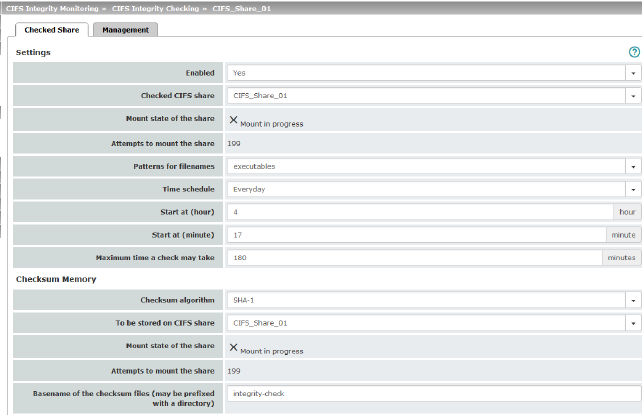The height and width of the screenshot is (415, 642).
Task: Switch to the Management tab
Action: (x=125, y=30)
